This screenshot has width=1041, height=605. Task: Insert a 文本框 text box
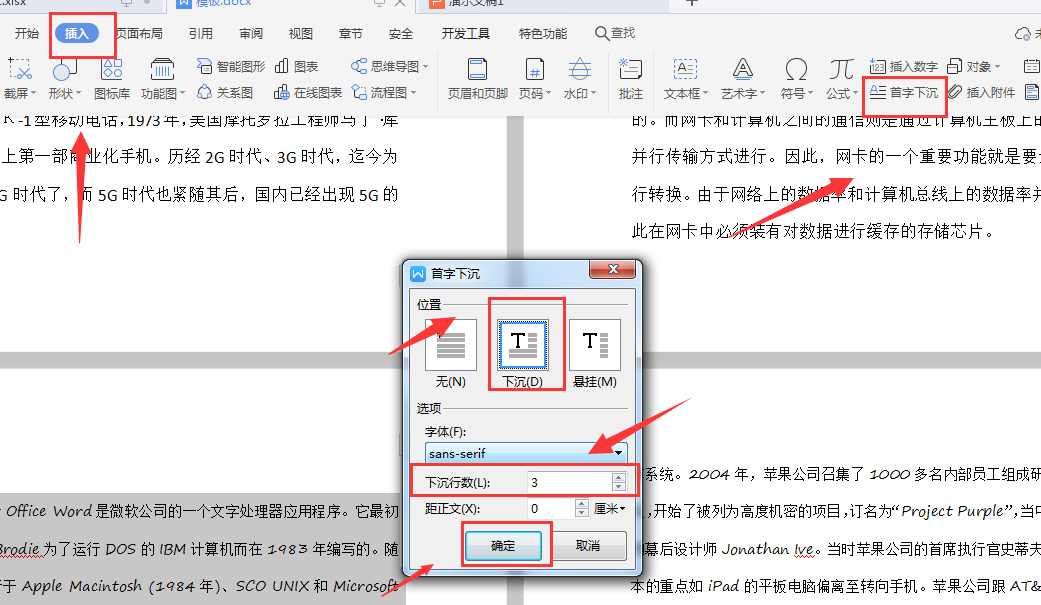[x=686, y=78]
